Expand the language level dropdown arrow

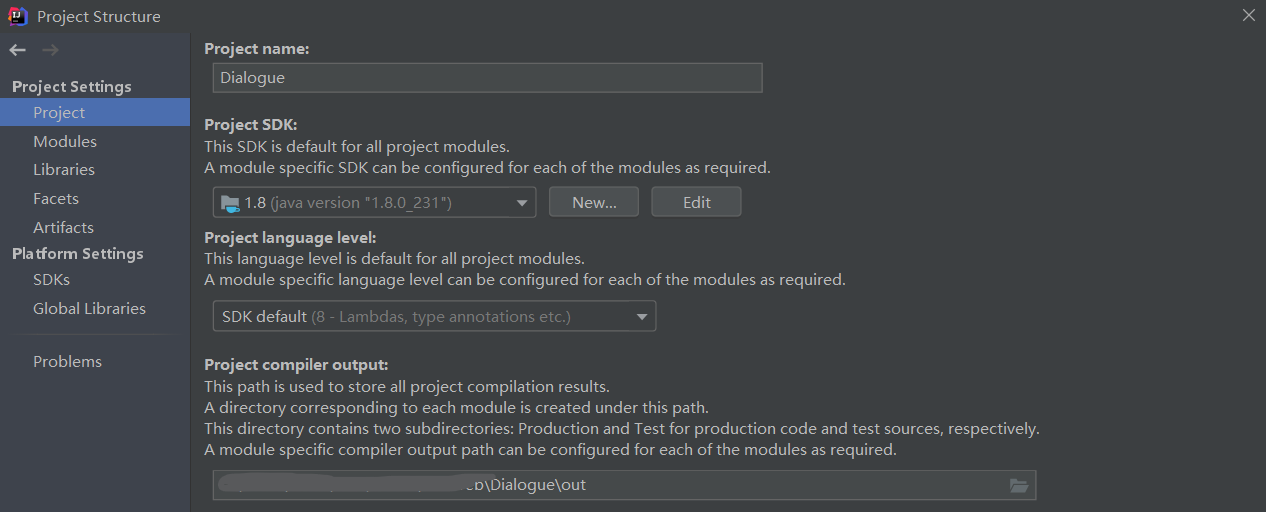pyautogui.click(x=642, y=317)
